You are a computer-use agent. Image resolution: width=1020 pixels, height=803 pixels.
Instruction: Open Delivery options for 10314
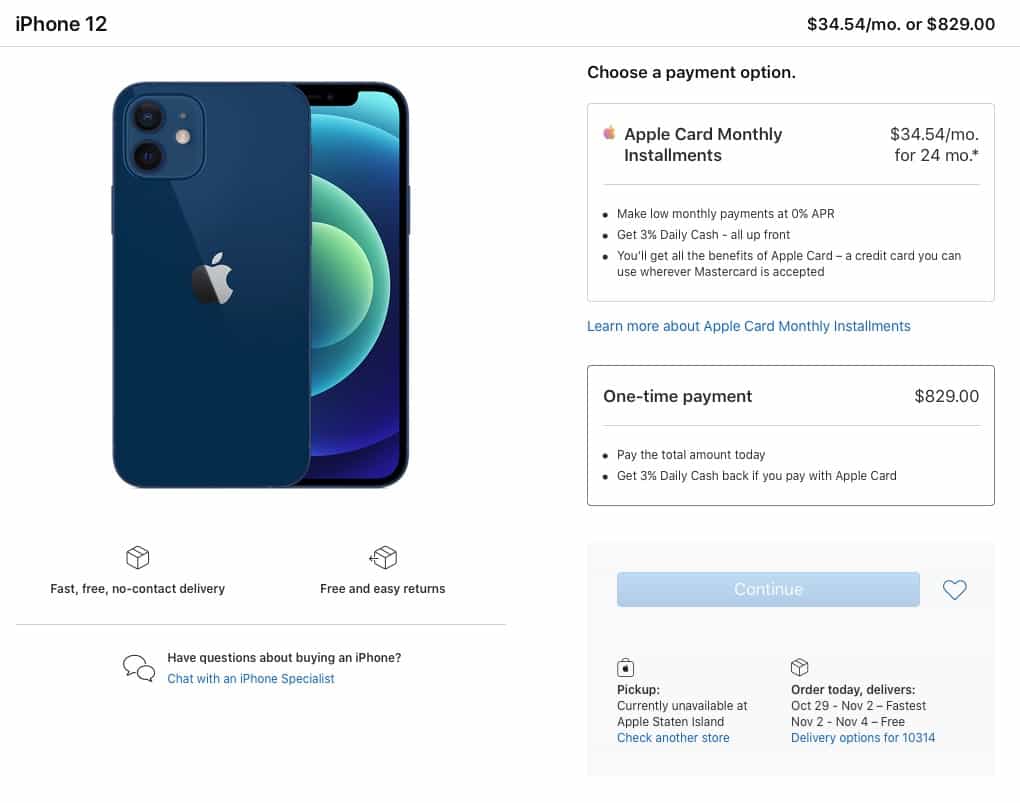coord(863,738)
